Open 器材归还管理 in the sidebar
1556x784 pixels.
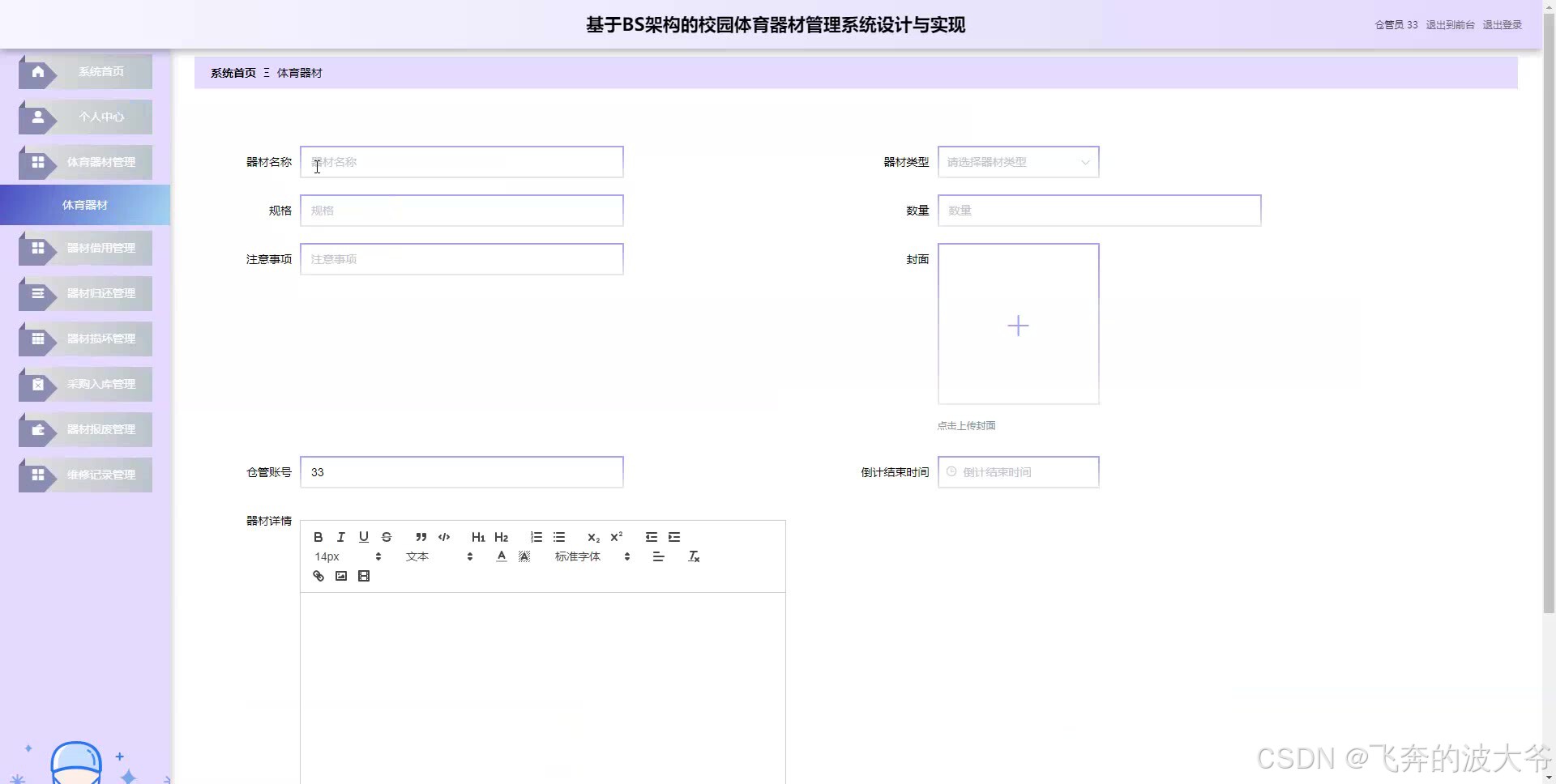[85, 293]
